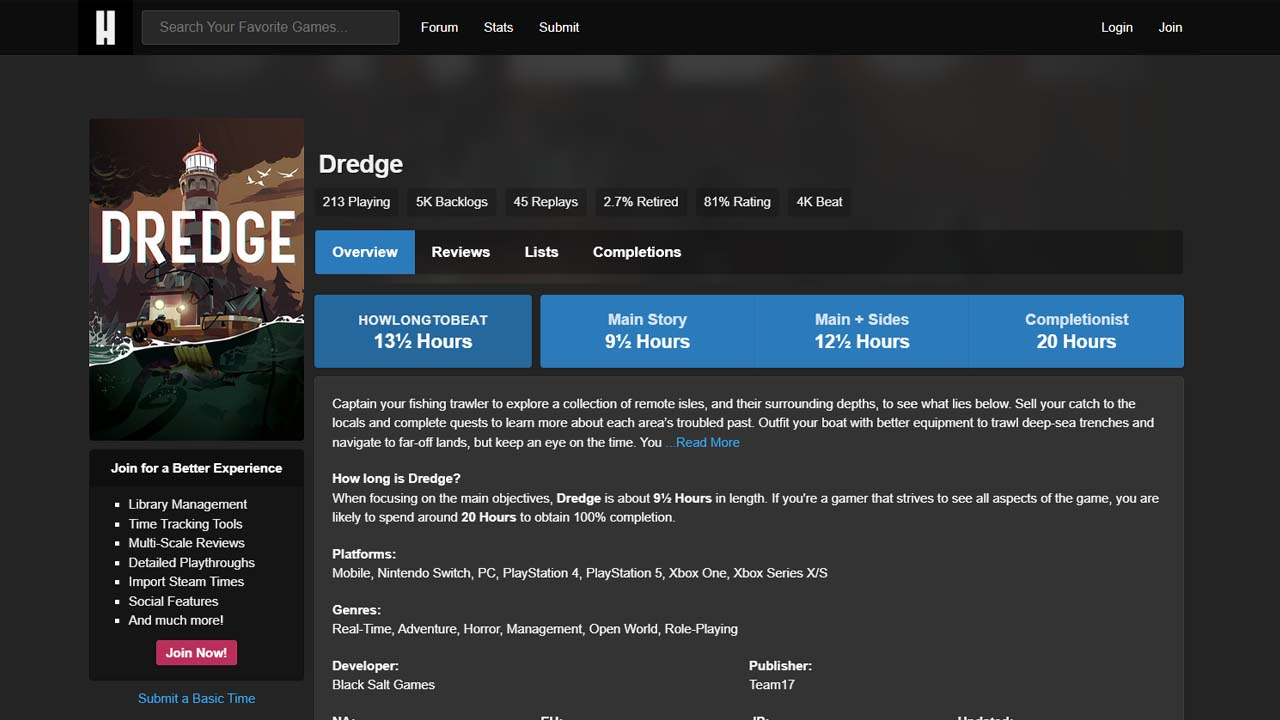Expand description with Read More
Image resolution: width=1280 pixels, height=720 pixels.
pos(707,442)
